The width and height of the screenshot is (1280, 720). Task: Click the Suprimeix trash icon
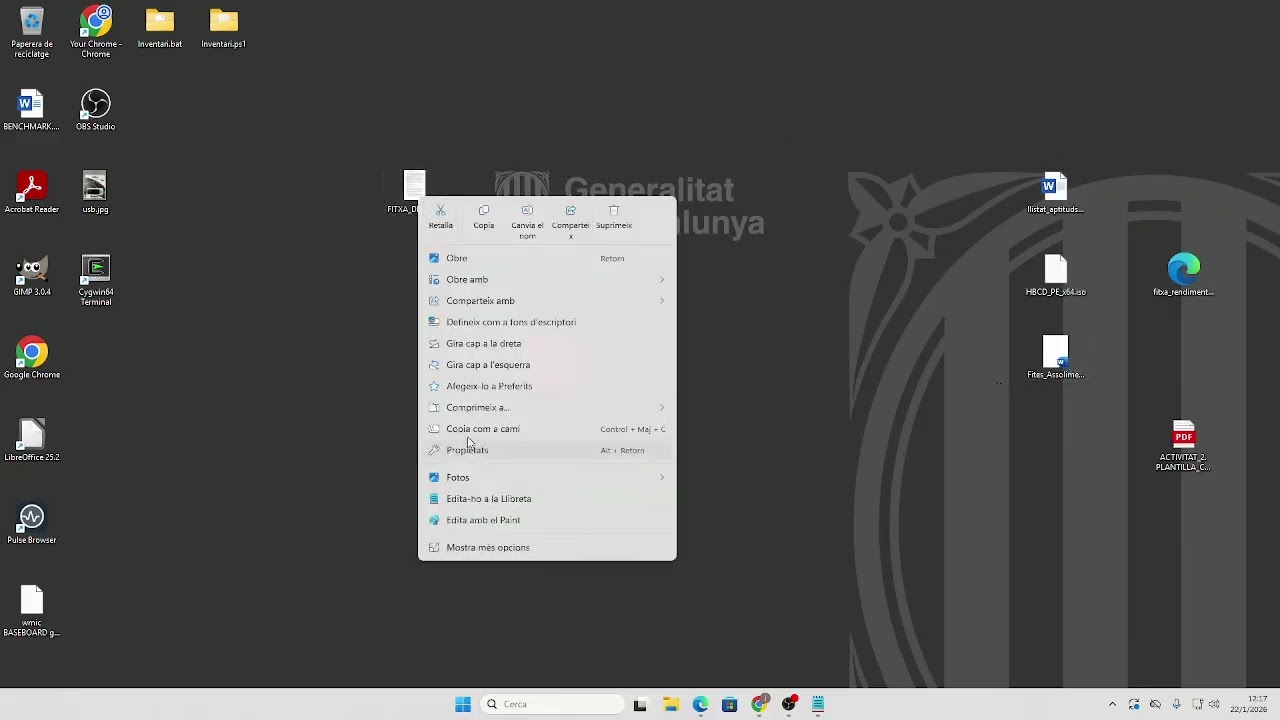[x=614, y=211]
